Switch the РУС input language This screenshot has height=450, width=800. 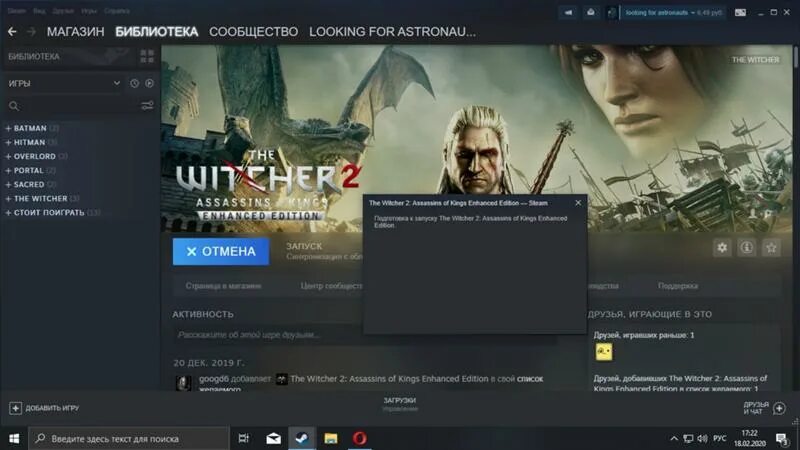(x=720, y=439)
